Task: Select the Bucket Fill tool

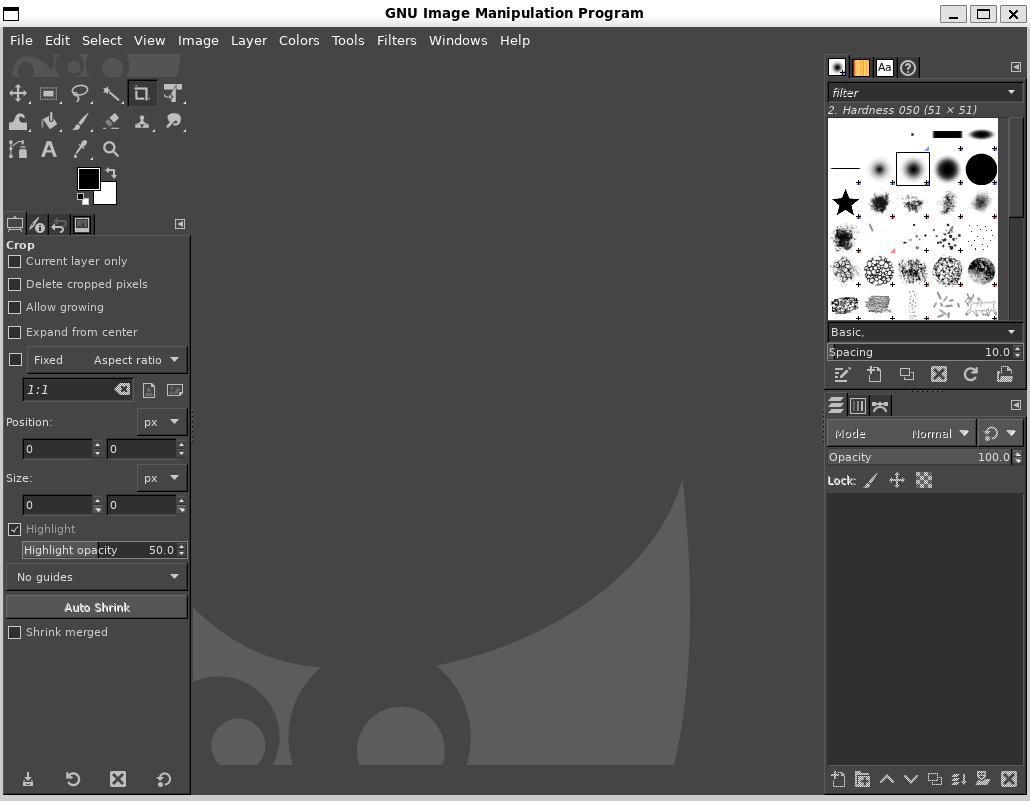Action: click(49, 122)
